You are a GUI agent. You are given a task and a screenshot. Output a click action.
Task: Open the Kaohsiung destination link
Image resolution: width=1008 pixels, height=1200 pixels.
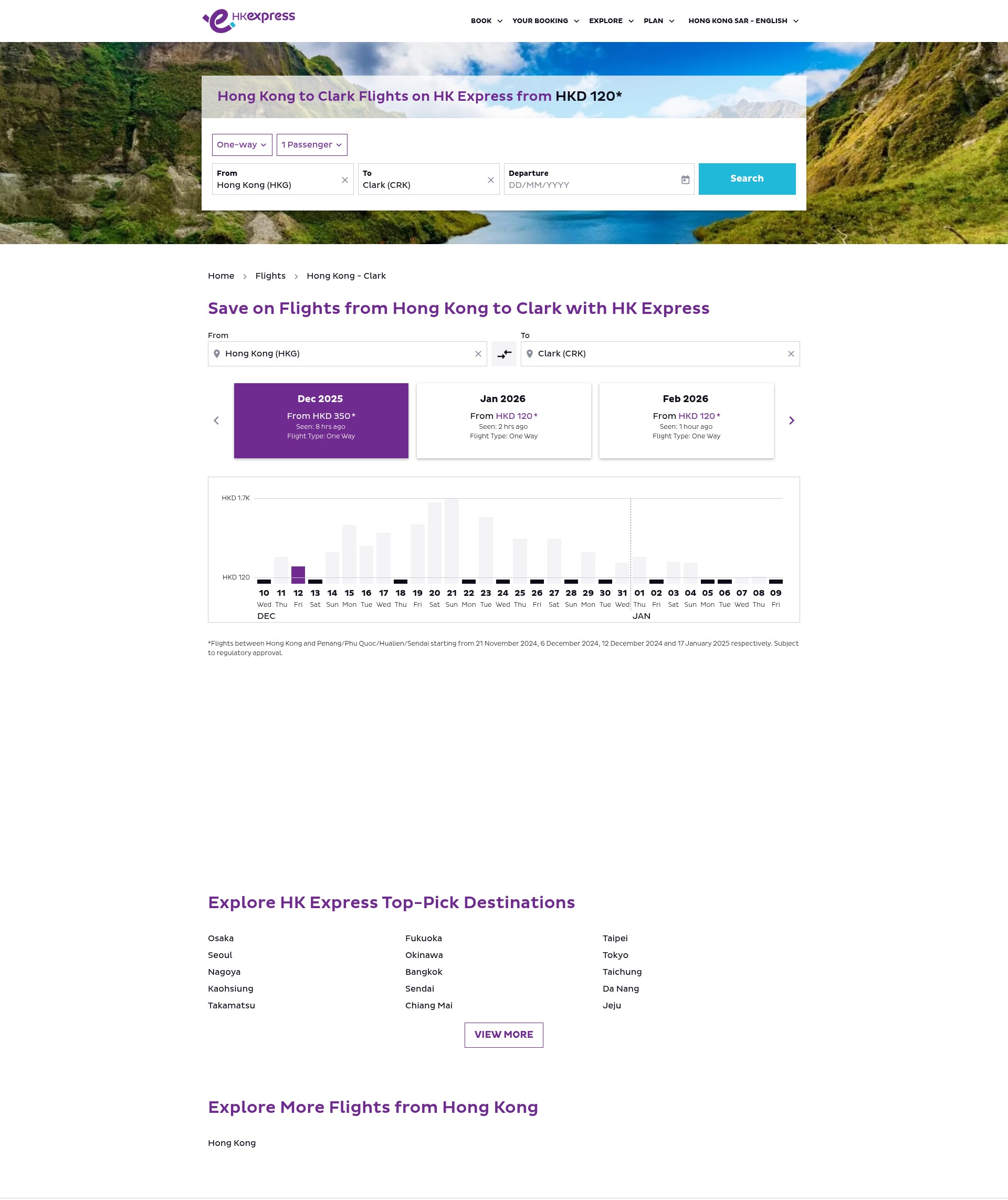(x=230, y=988)
